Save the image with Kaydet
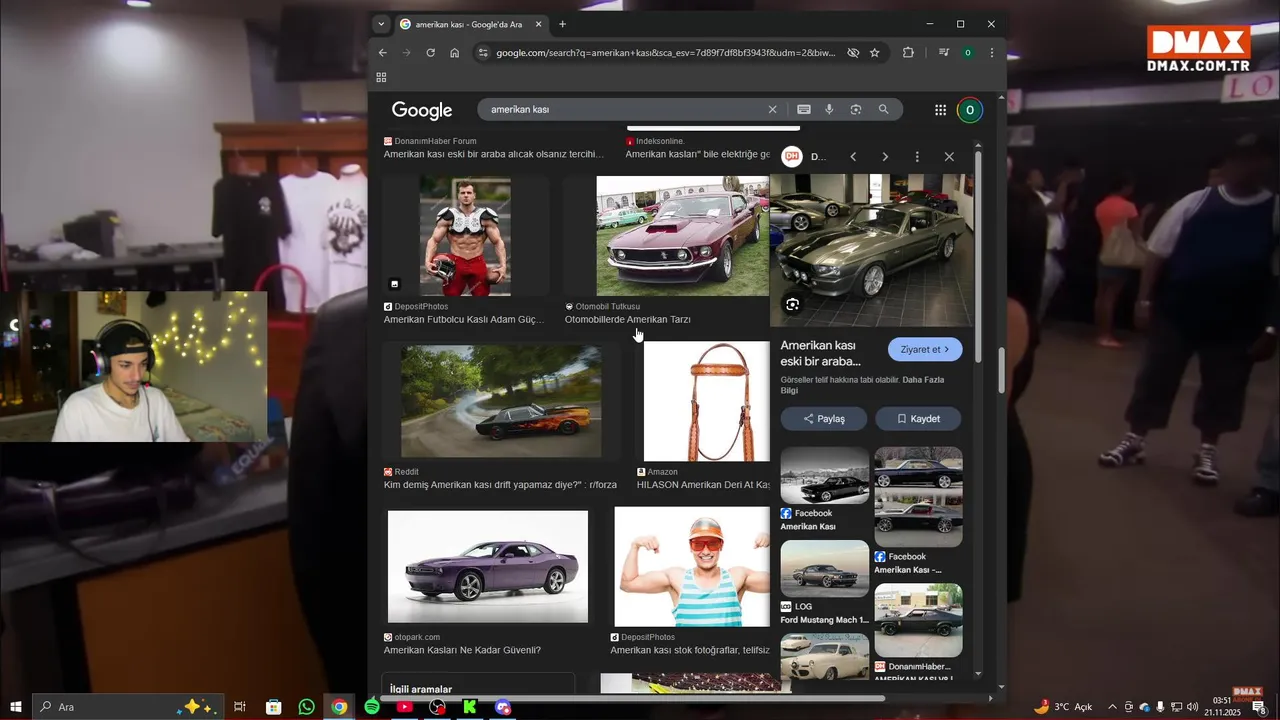 point(918,419)
